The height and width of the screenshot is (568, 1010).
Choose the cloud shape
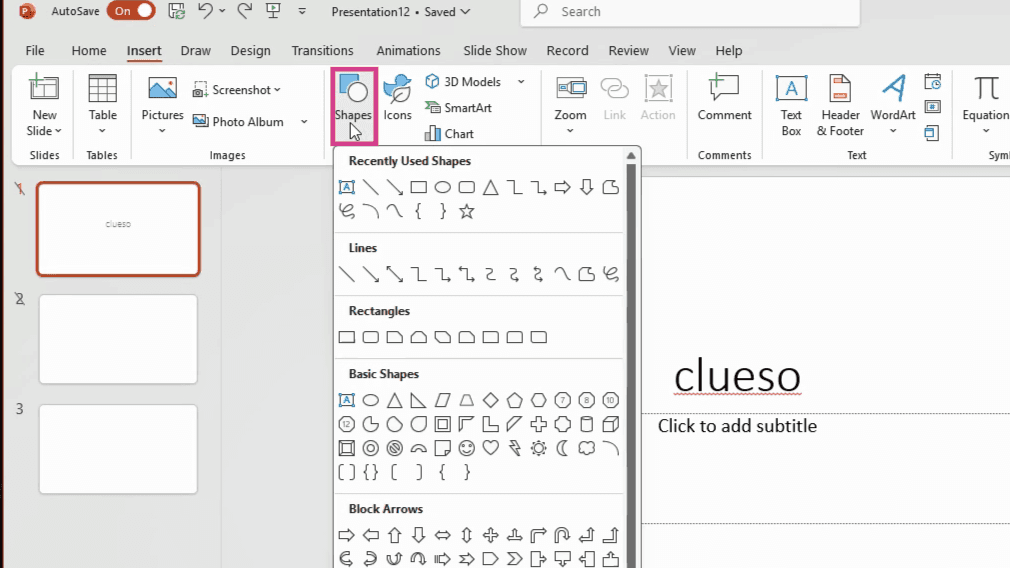(x=586, y=448)
